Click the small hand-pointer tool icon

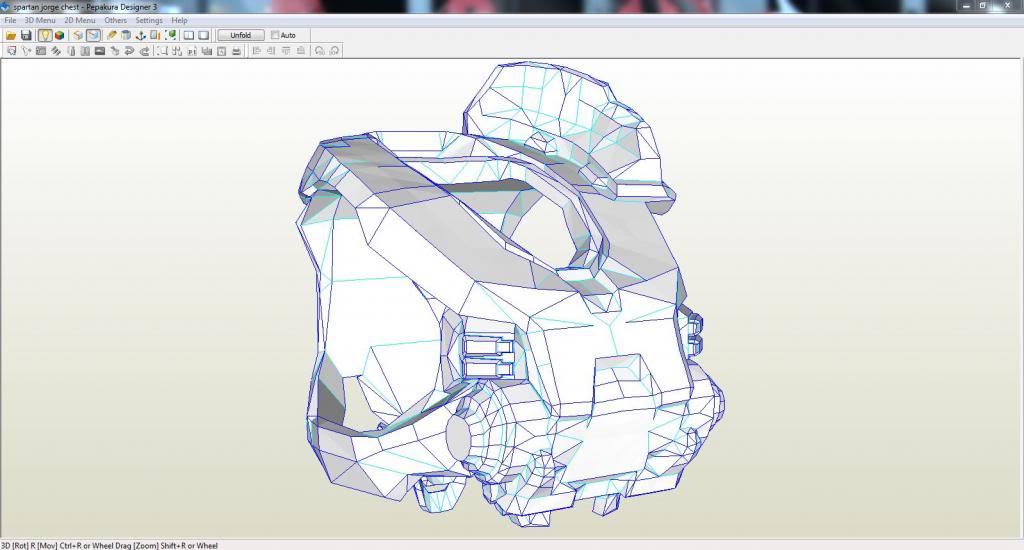click(114, 51)
